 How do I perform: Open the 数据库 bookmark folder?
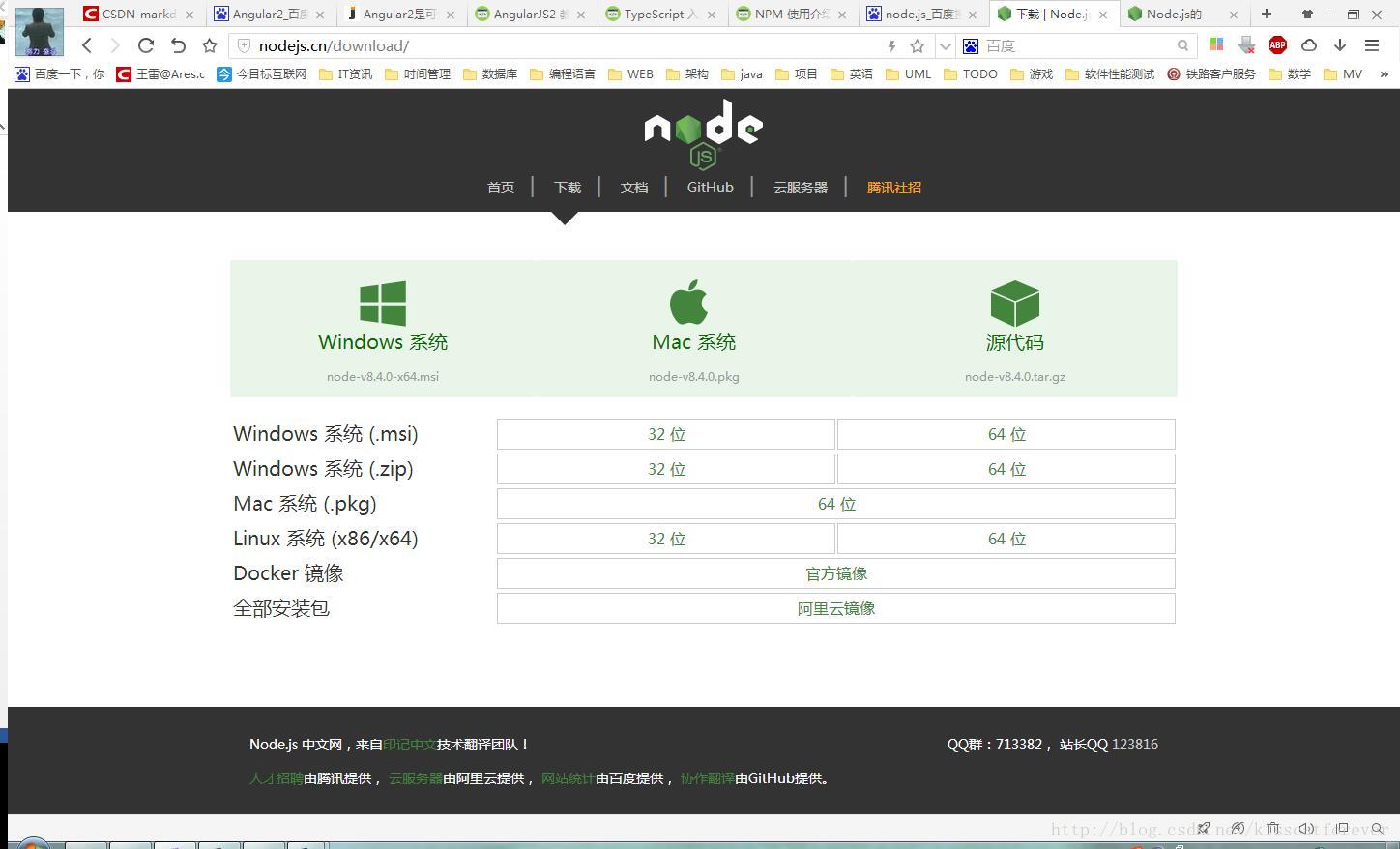[x=490, y=73]
